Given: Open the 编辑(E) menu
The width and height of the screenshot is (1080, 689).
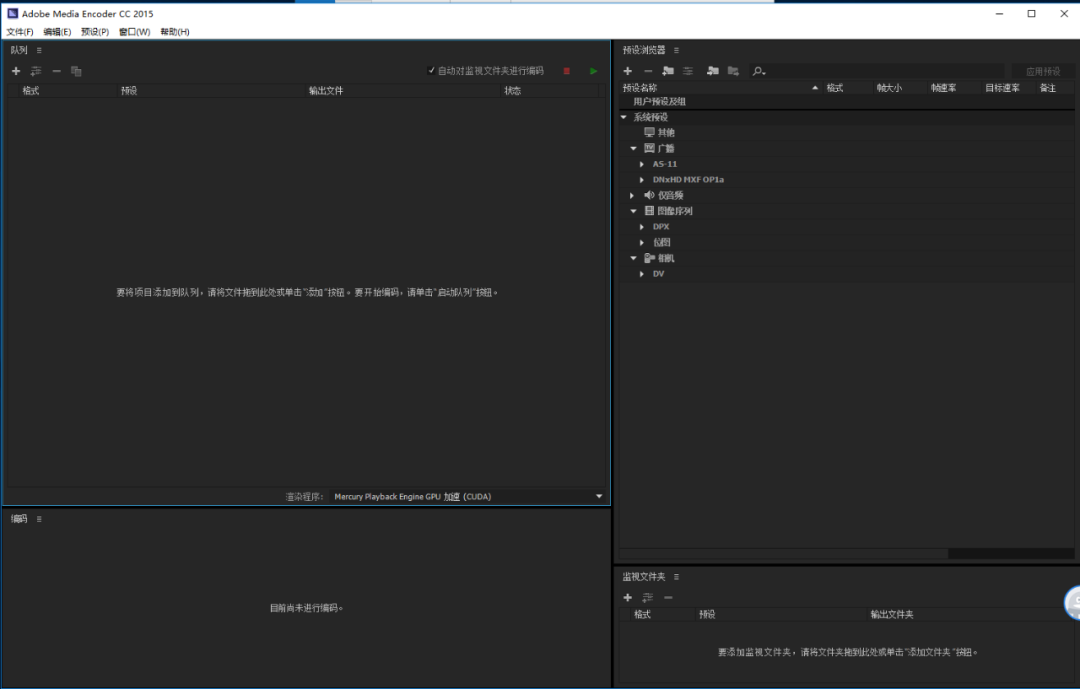Looking at the screenshot, I should pyautogui.click(x=57, y=32).
